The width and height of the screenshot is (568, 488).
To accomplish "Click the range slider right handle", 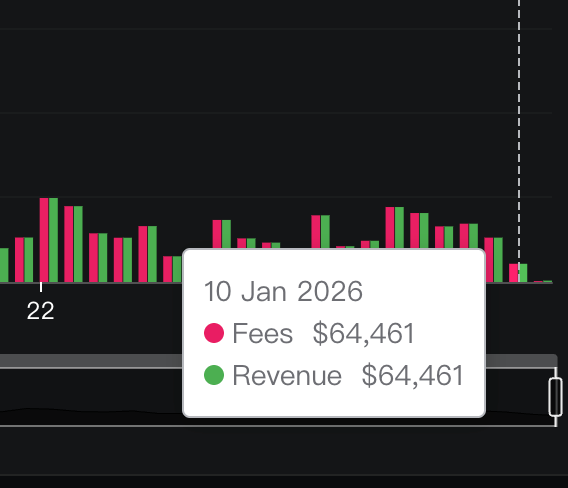I will coord(555,397).
